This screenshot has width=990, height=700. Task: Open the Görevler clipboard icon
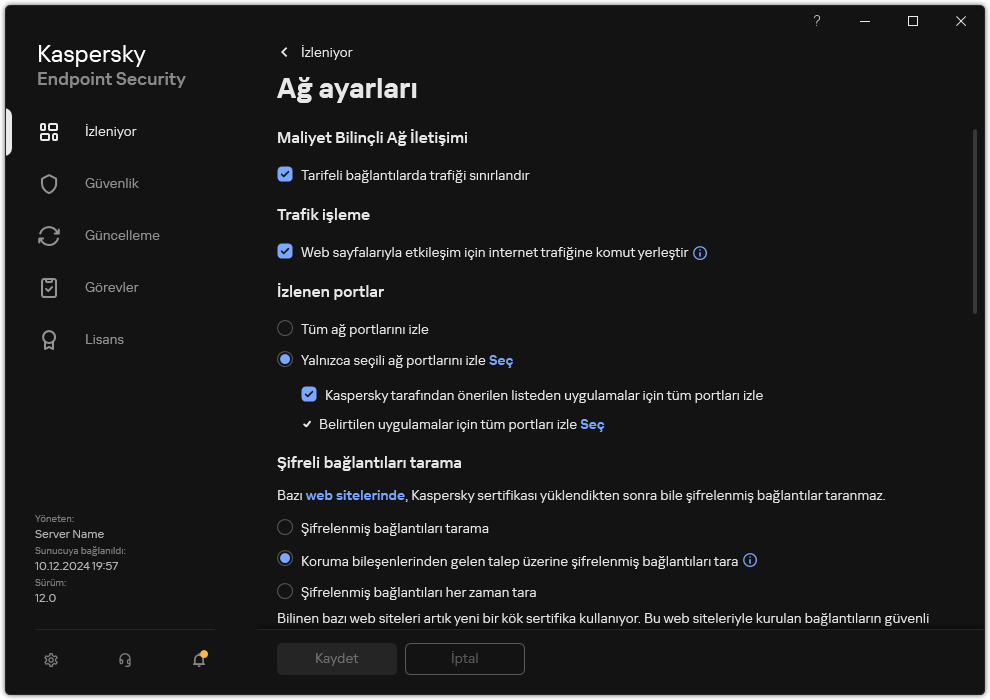point(49,288)
